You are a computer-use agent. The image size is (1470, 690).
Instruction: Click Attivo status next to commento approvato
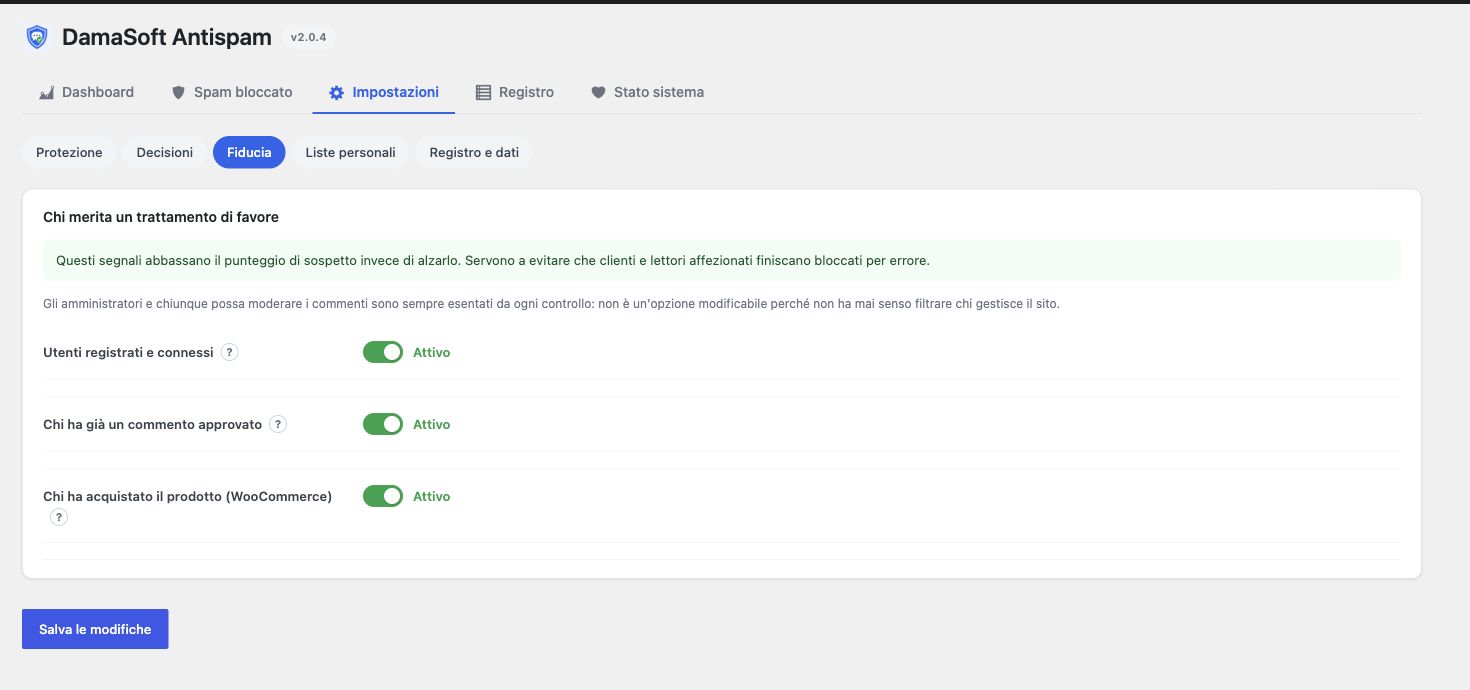(432, 424)
